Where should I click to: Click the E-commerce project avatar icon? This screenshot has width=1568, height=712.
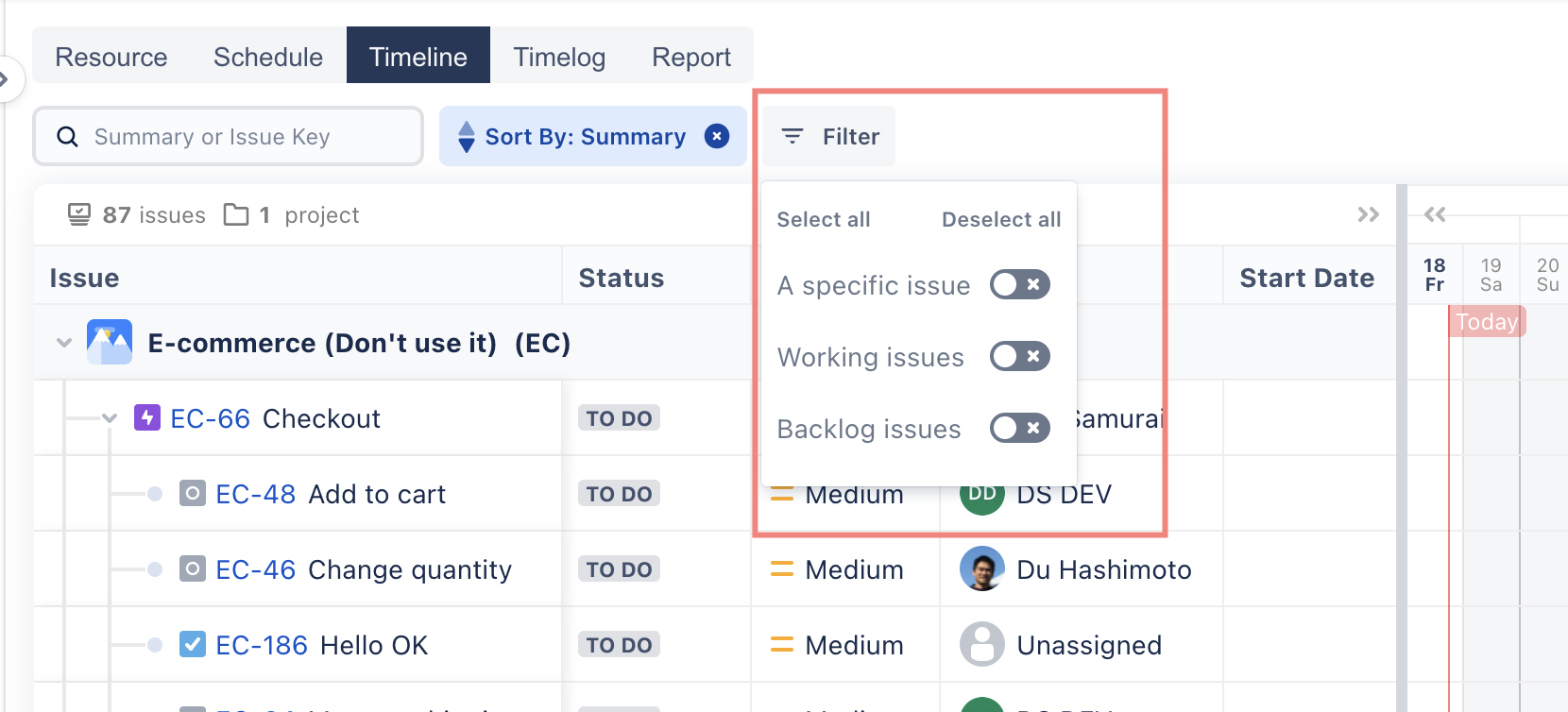[x=110, y=343]
